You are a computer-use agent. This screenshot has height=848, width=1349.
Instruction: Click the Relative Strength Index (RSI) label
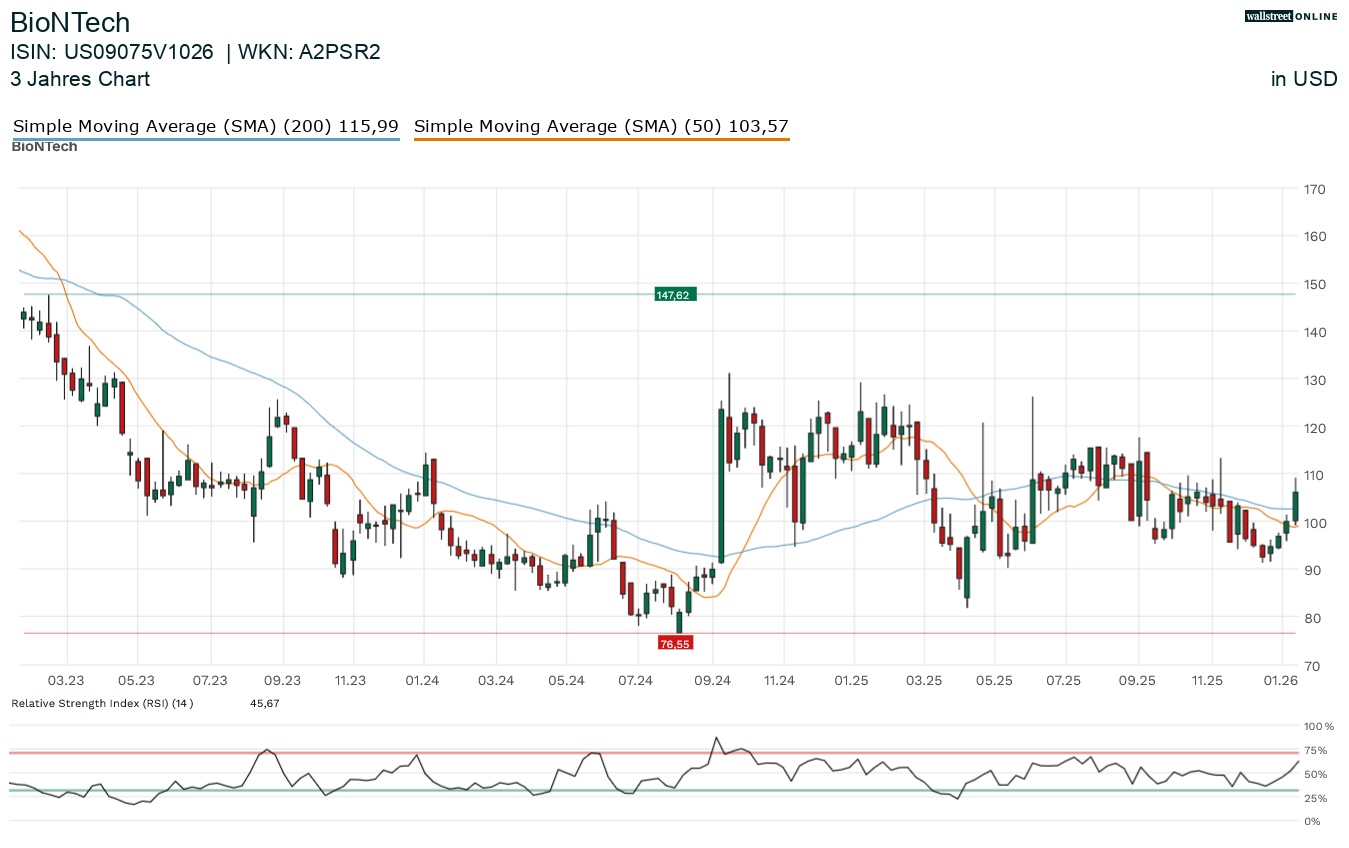click(x=102, y=703)
